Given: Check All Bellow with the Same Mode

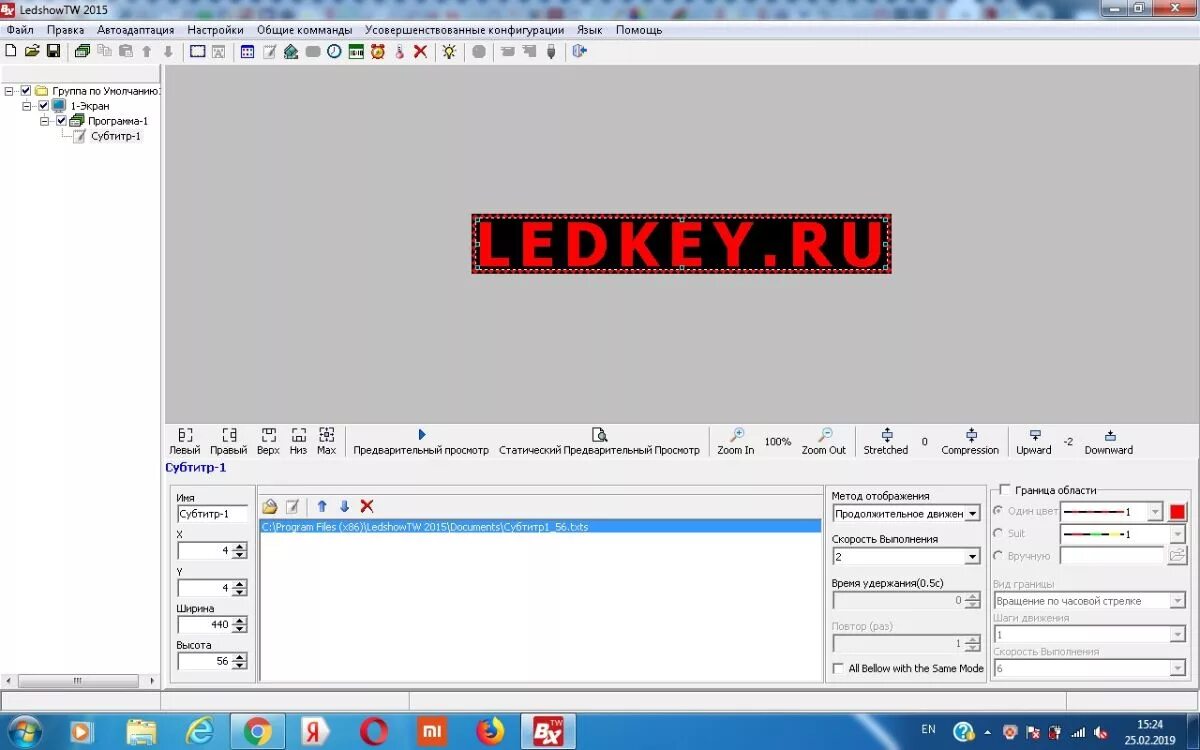Looking at the screenshot, I should [x=838, y=668].
